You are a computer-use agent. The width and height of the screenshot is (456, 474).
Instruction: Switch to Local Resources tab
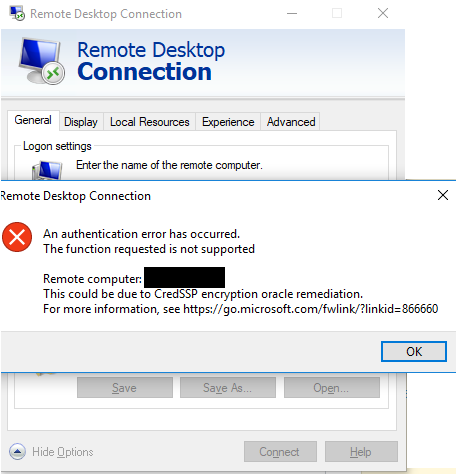(x=150, y=122)
